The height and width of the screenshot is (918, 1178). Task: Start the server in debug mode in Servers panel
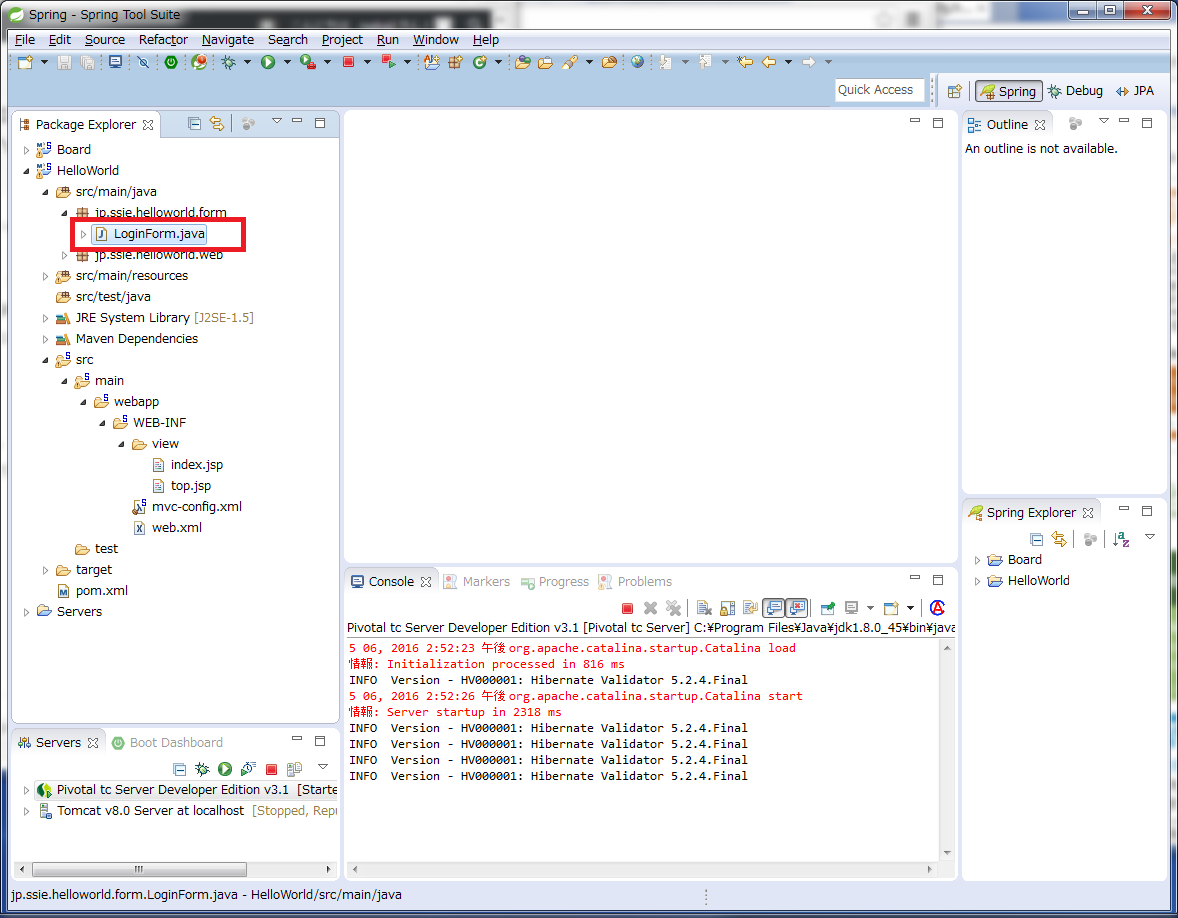pos(202,769)
